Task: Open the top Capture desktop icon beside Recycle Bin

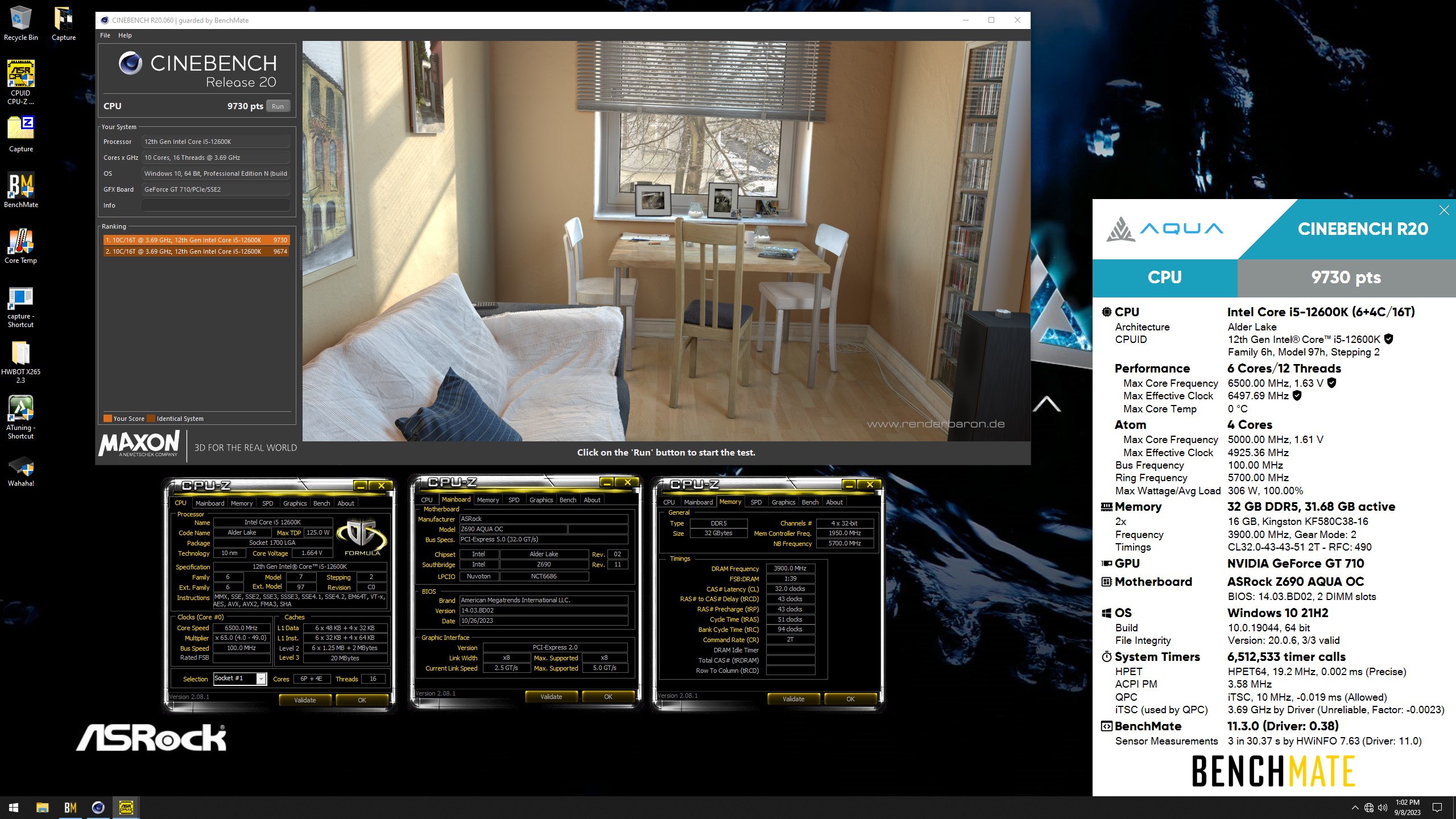Action: pyautogui.click(x=63, y=23)
